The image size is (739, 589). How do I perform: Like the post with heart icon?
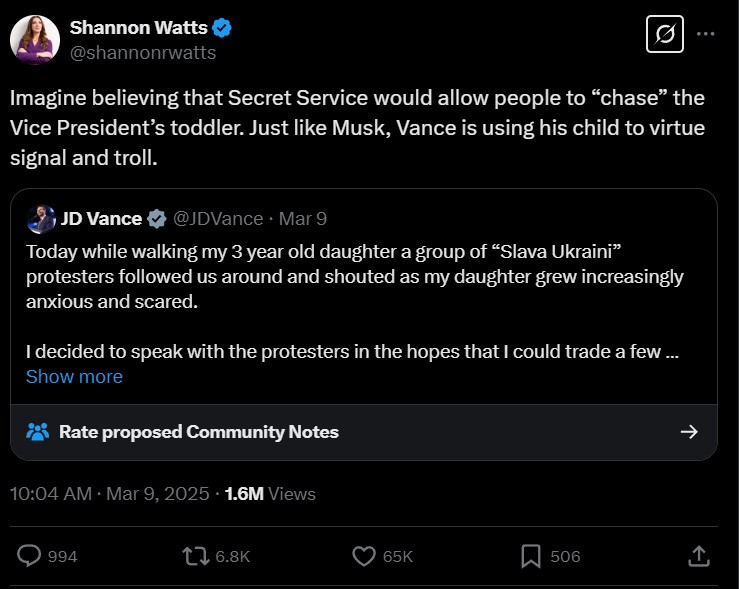tap(365, 555)
